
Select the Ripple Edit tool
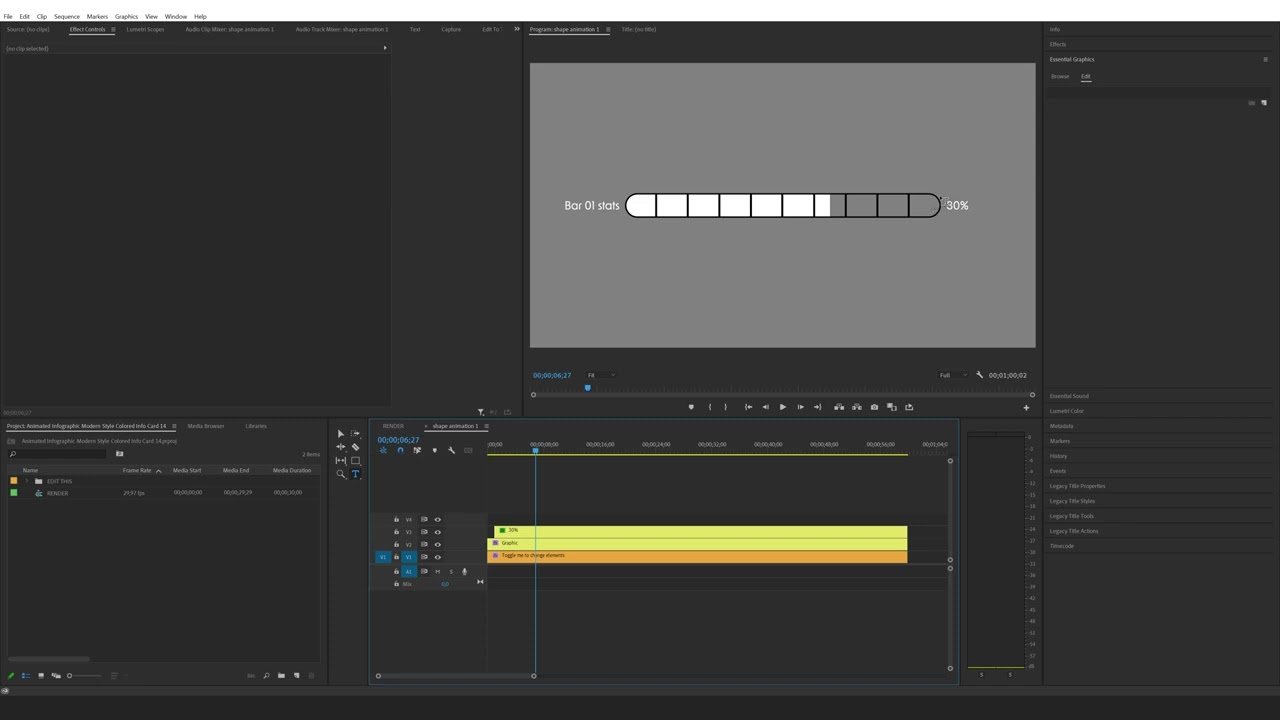[341, 447]
